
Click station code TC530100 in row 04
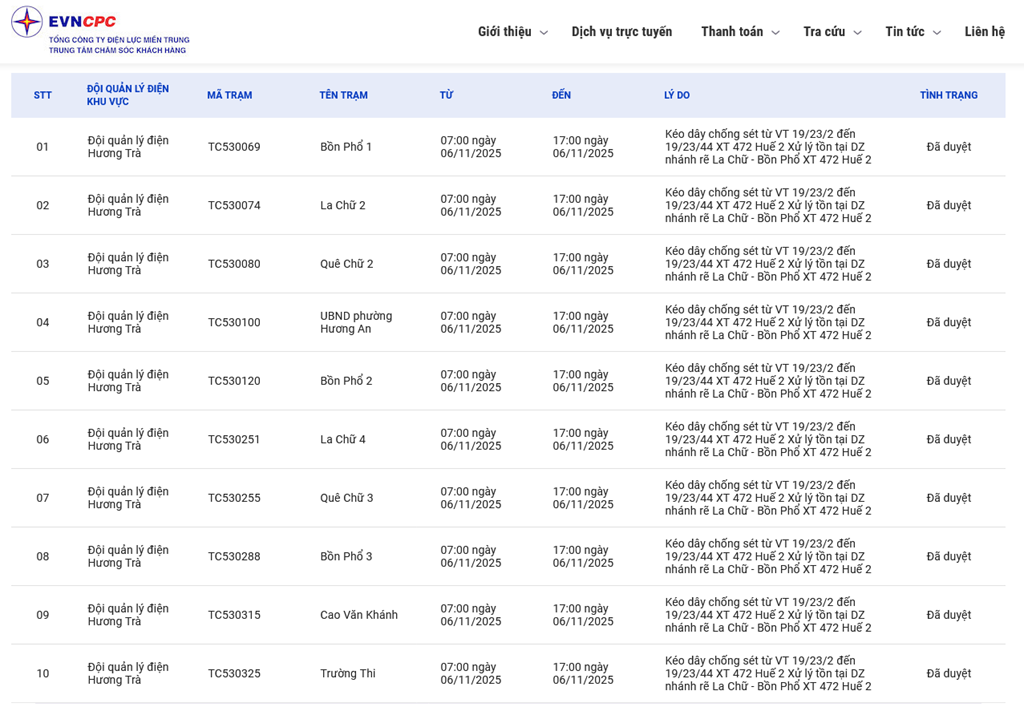coord(234,323)
